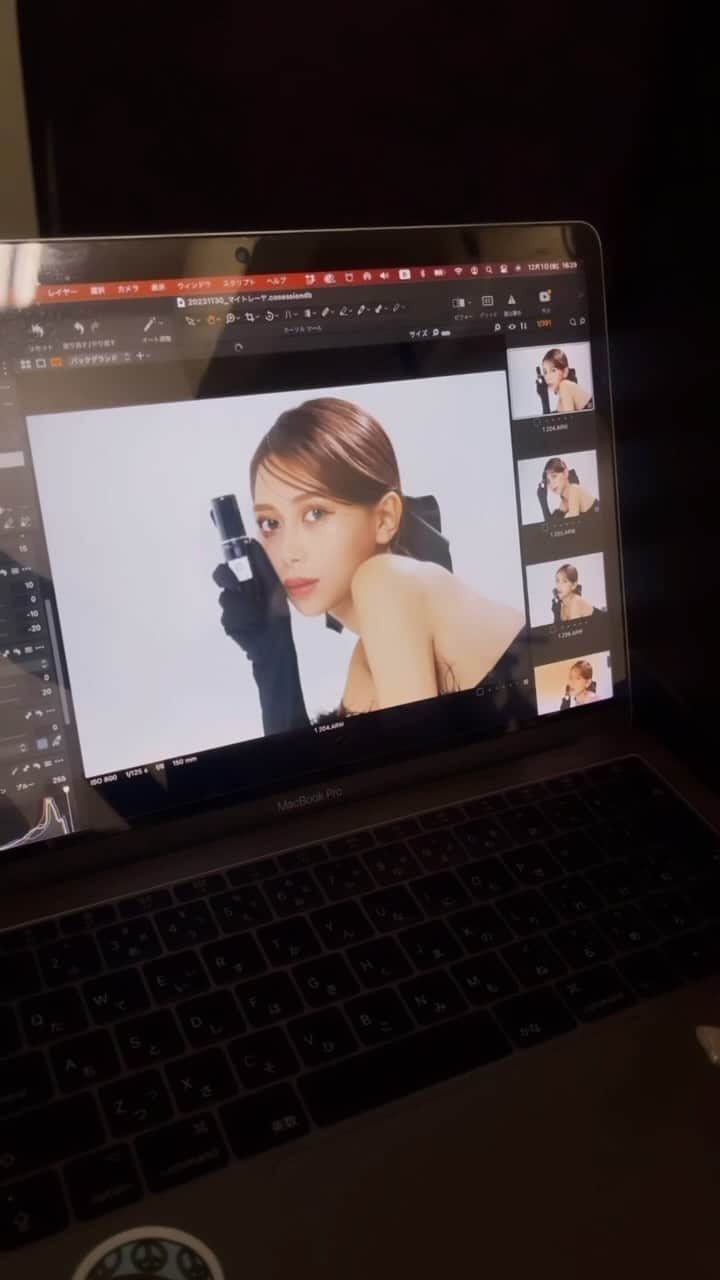Click the 1204.ARW filename below viewer
The height and width of the screenshot is (1280, 720).
328,729
